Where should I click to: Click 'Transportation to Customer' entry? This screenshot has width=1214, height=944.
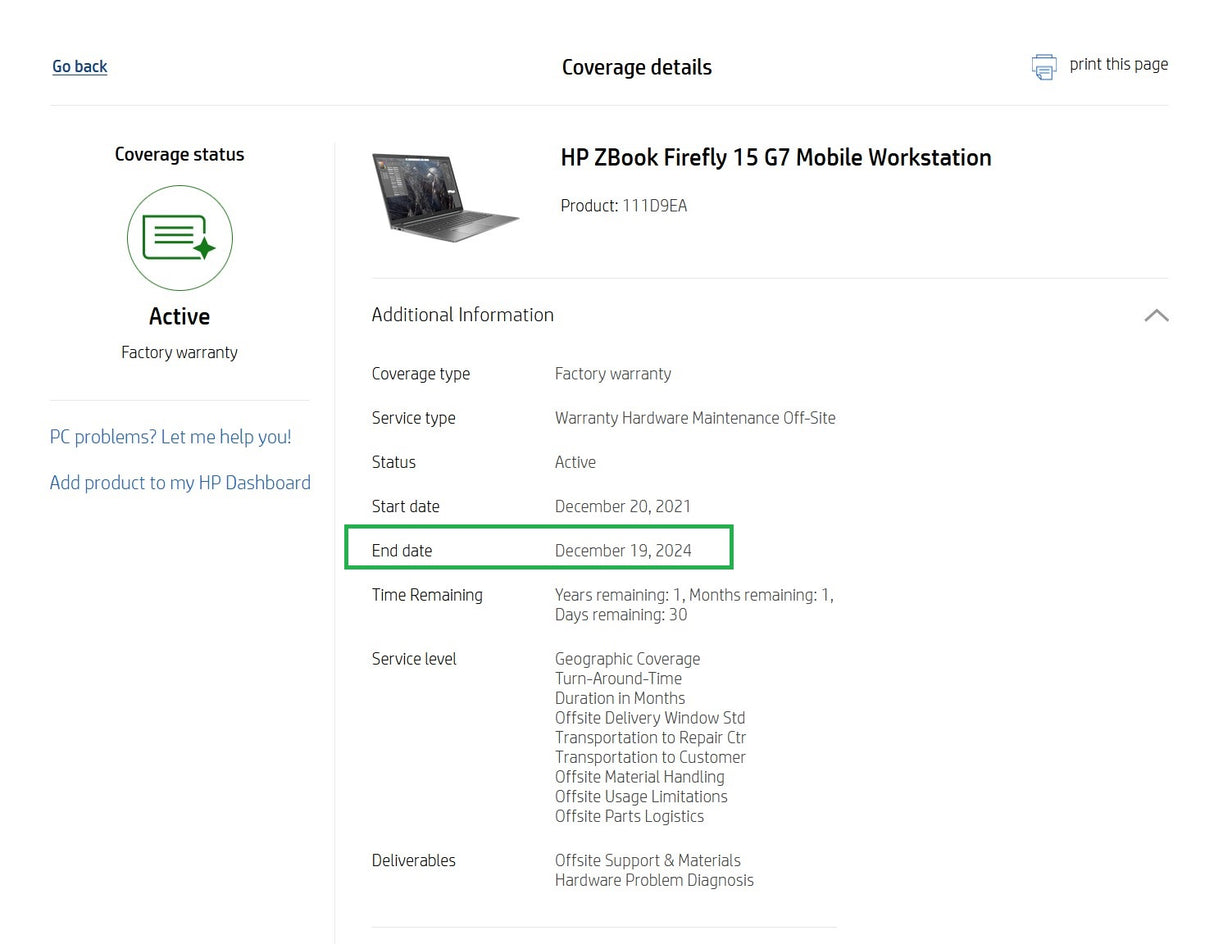[650, 757]
